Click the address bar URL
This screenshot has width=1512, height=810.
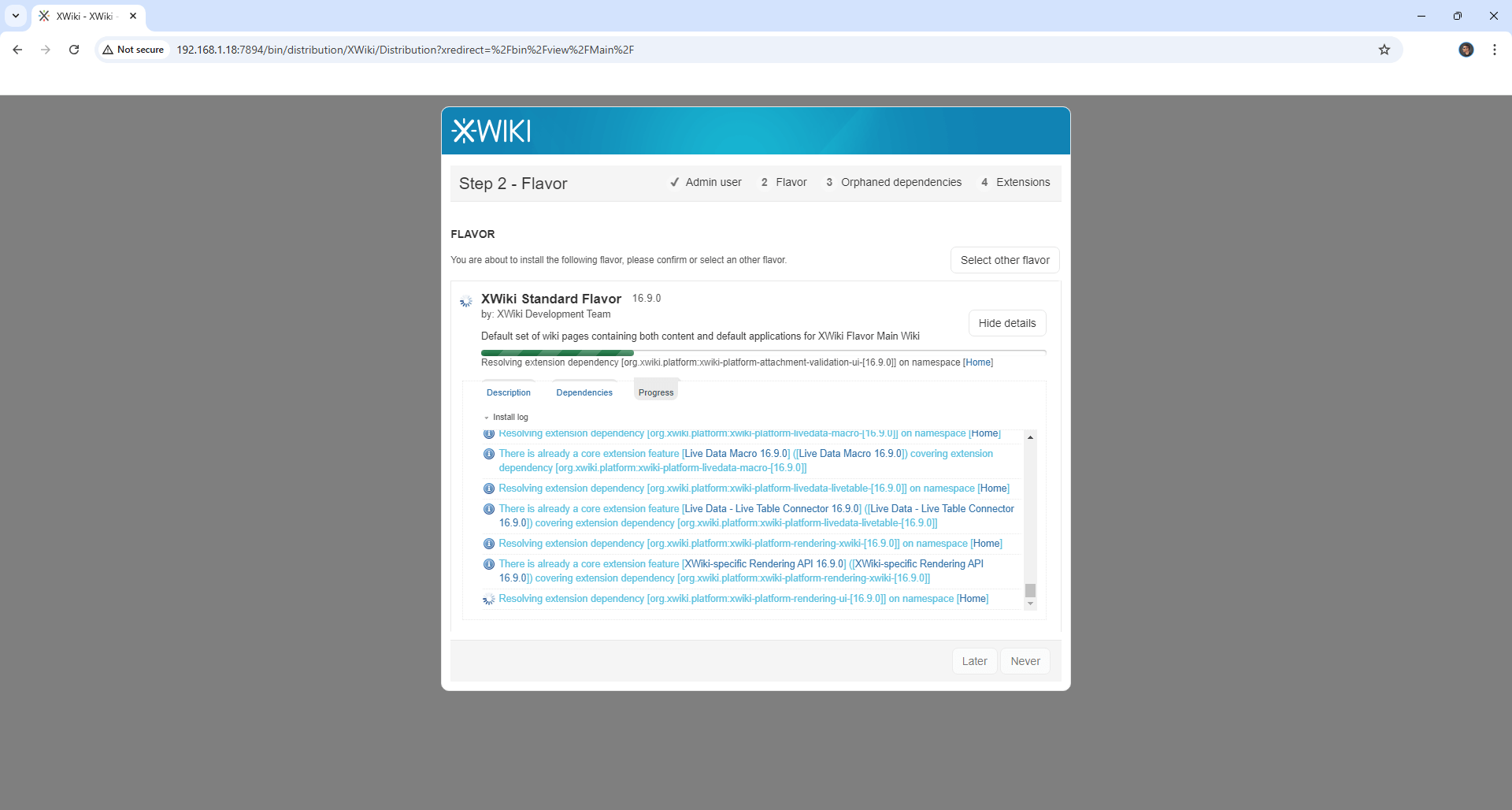405,50
